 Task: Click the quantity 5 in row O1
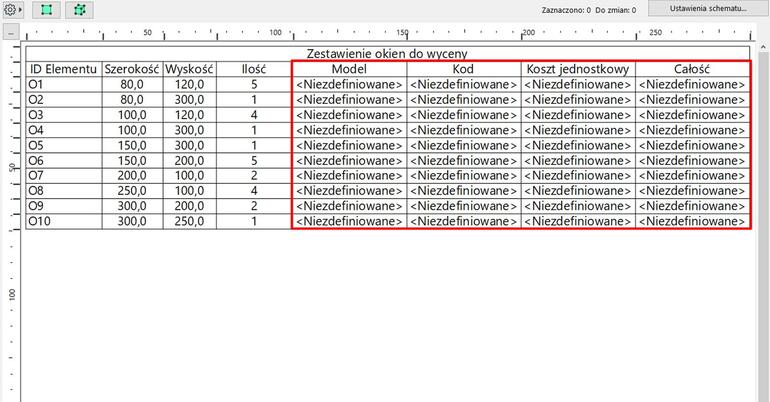(254, 84)
